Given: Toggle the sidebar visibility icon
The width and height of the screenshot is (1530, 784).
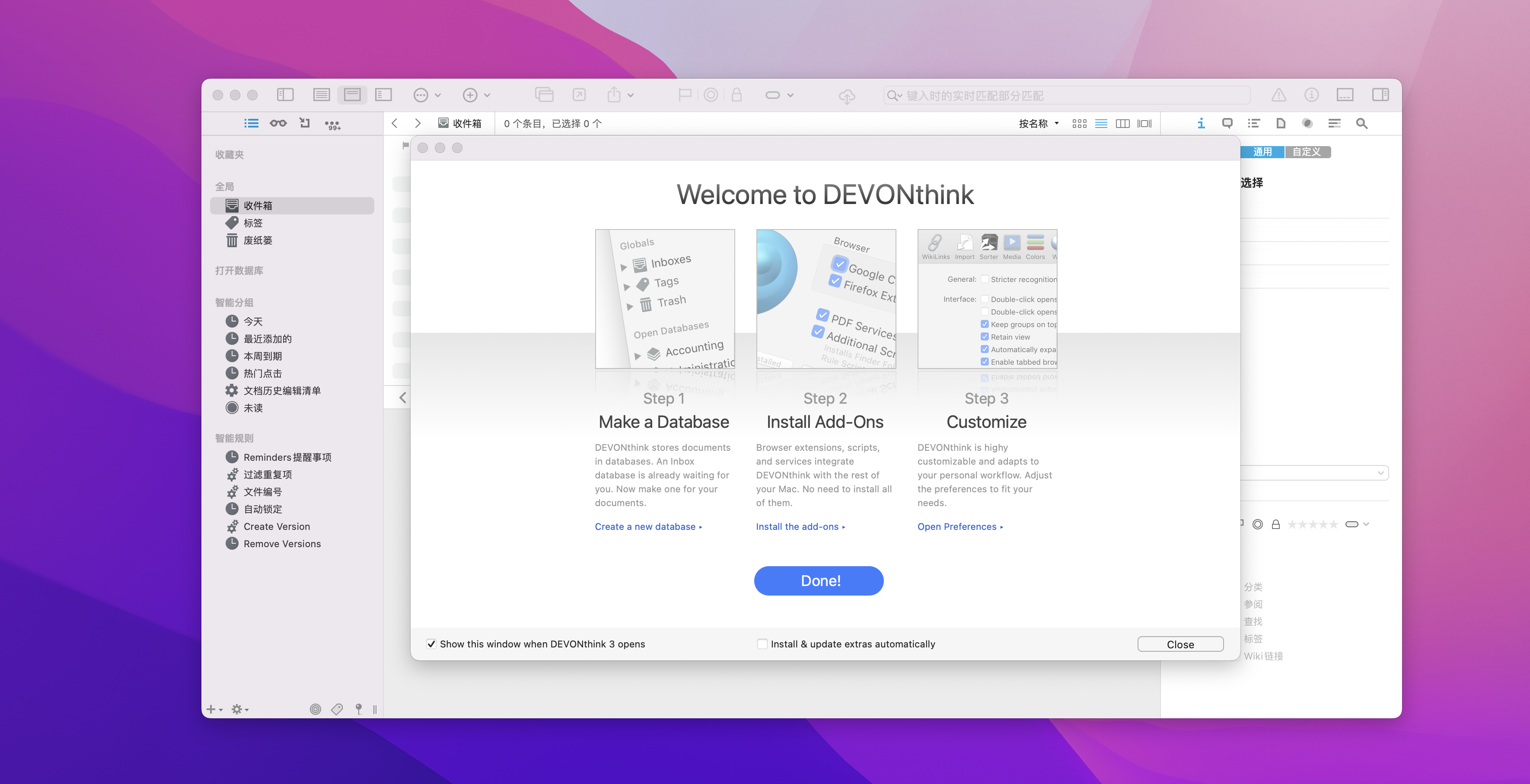Looking at the screenshot, I should [x=285, y=95].
